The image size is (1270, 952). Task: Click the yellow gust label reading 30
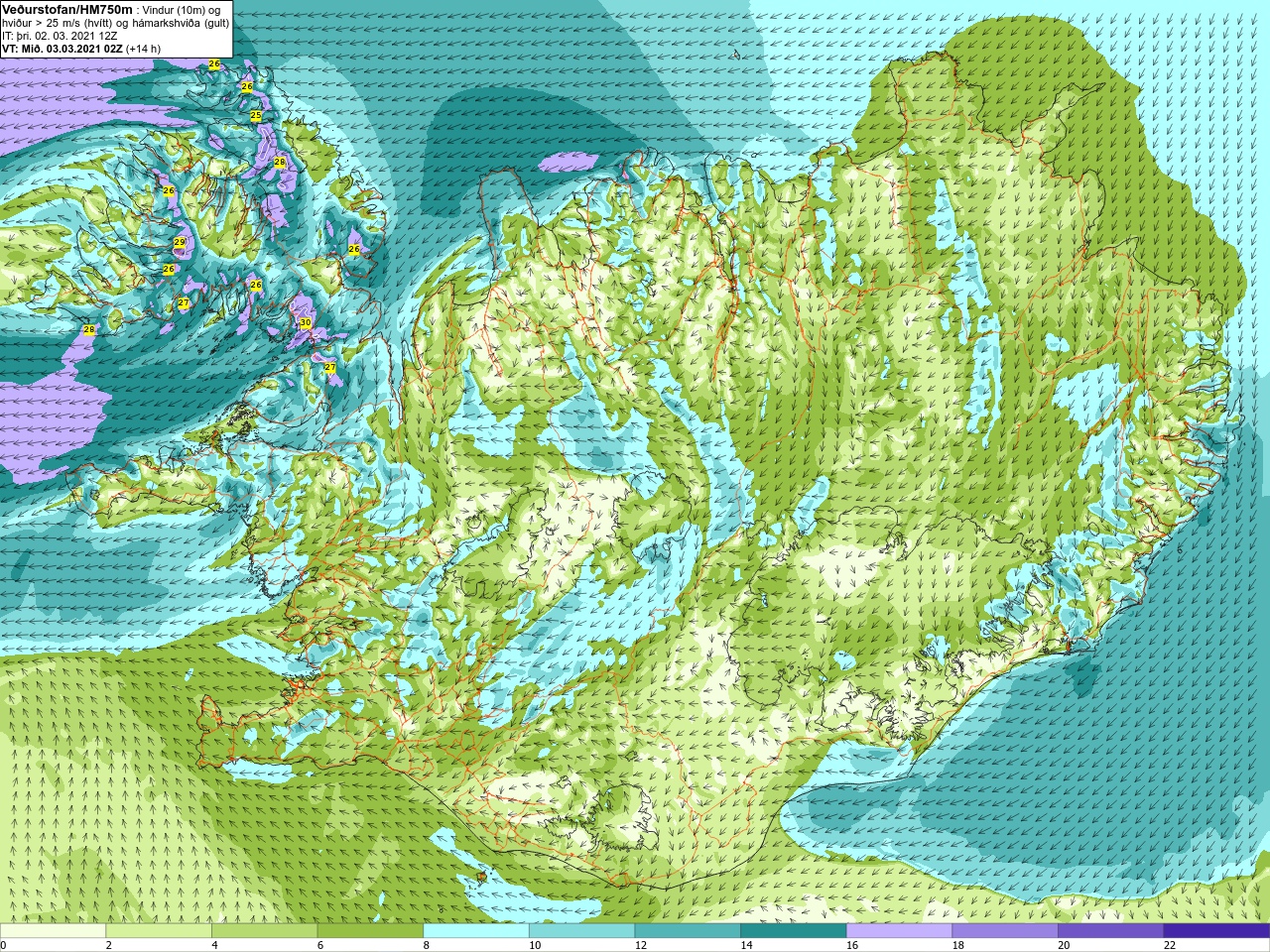306,323
